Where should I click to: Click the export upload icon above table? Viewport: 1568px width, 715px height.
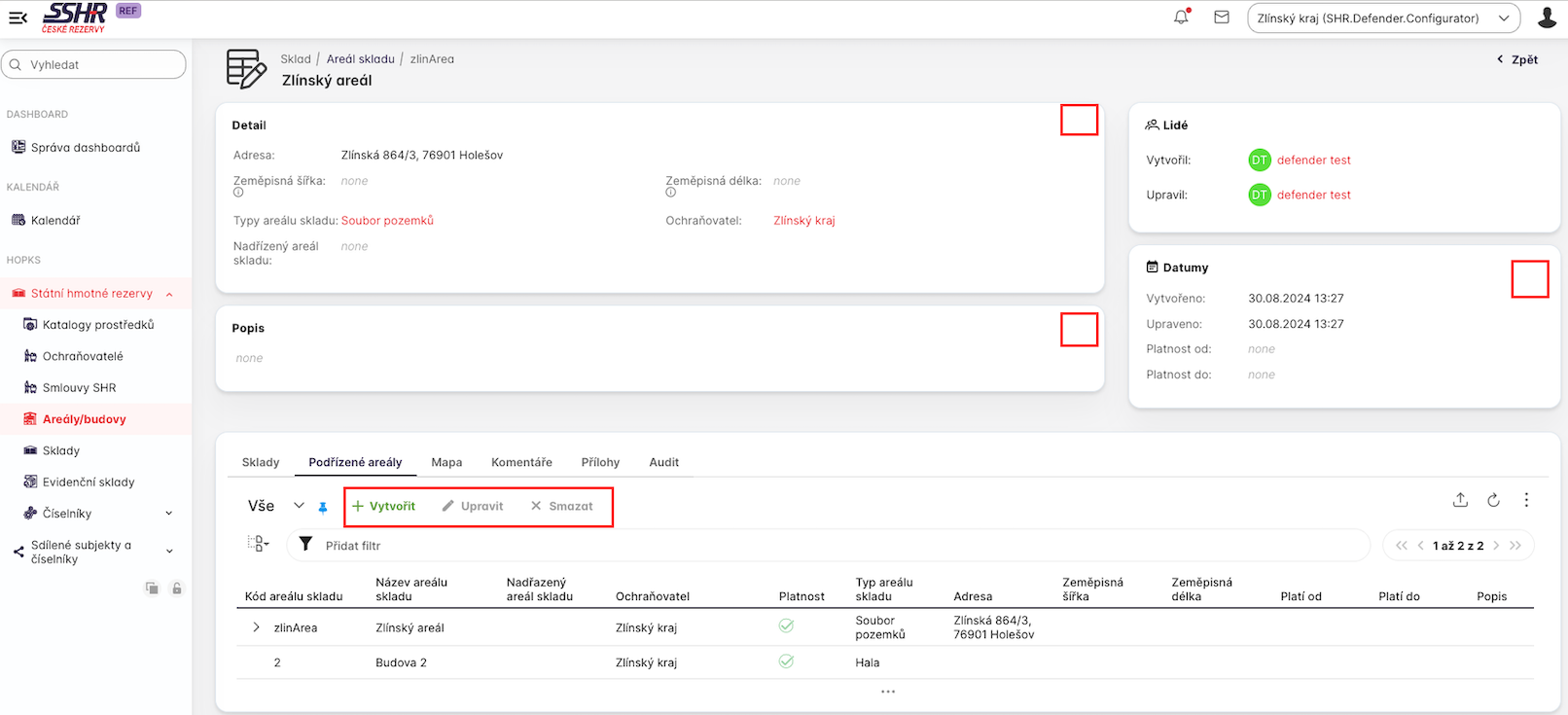point(1460,500)
